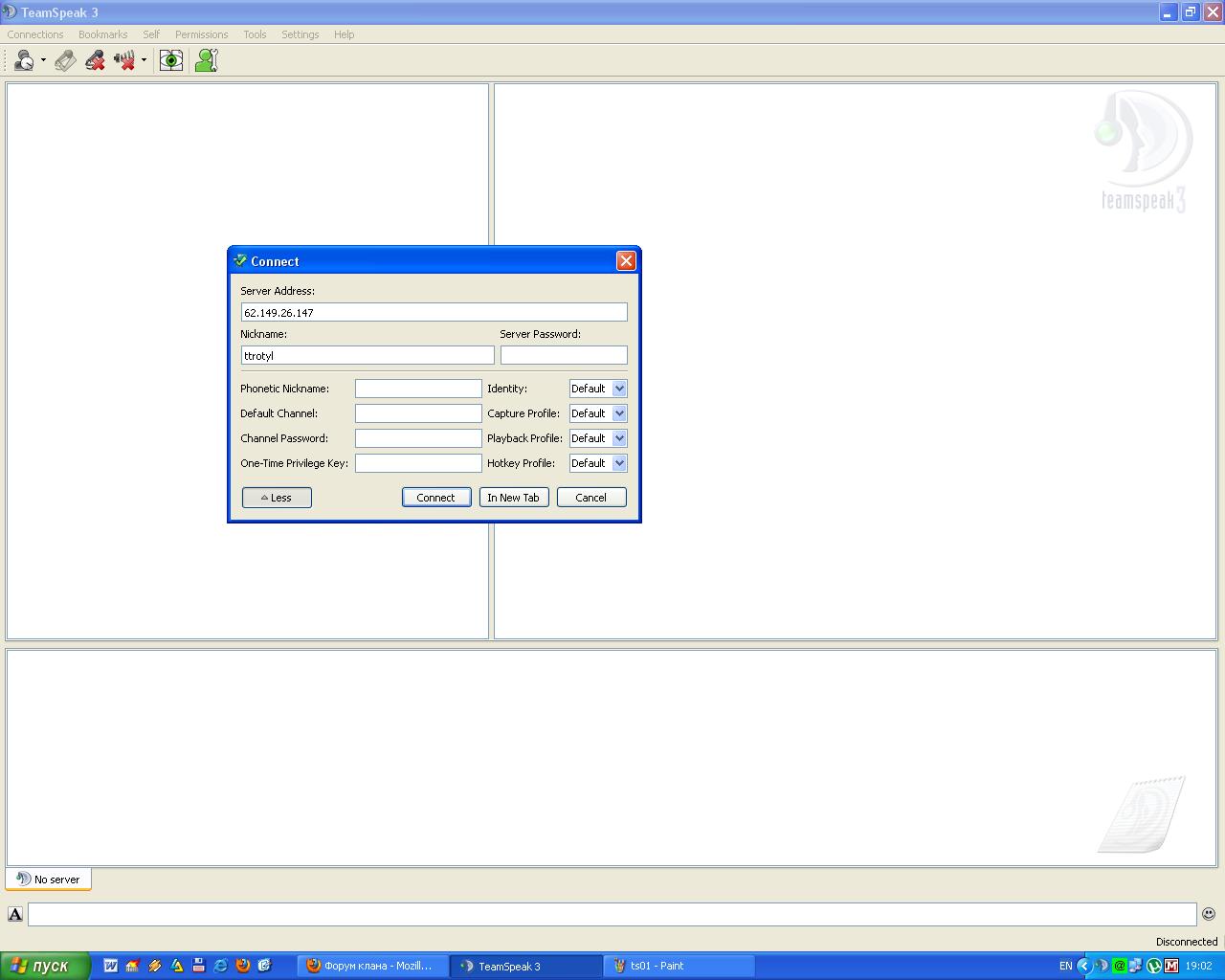Click the One-Time Privilege Key field
Image resolution: width=1225 pixels, height=980 pixels.
point(418,463)
